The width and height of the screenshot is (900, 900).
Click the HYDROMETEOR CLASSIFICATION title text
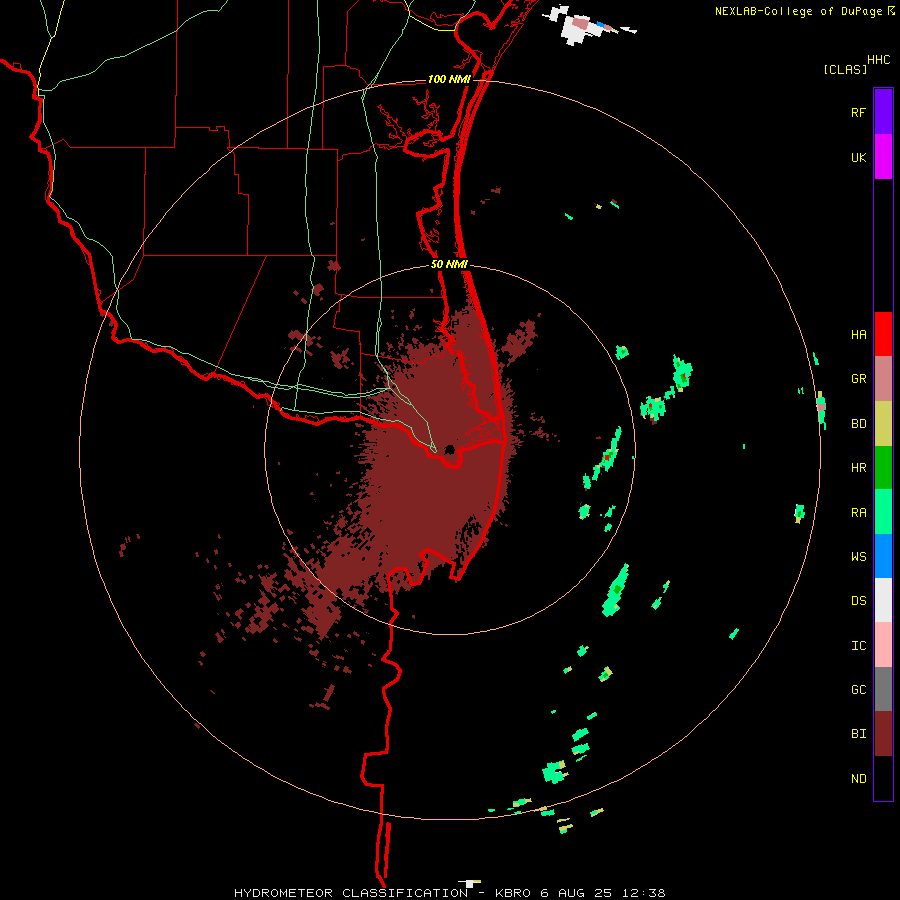[351, 893]
